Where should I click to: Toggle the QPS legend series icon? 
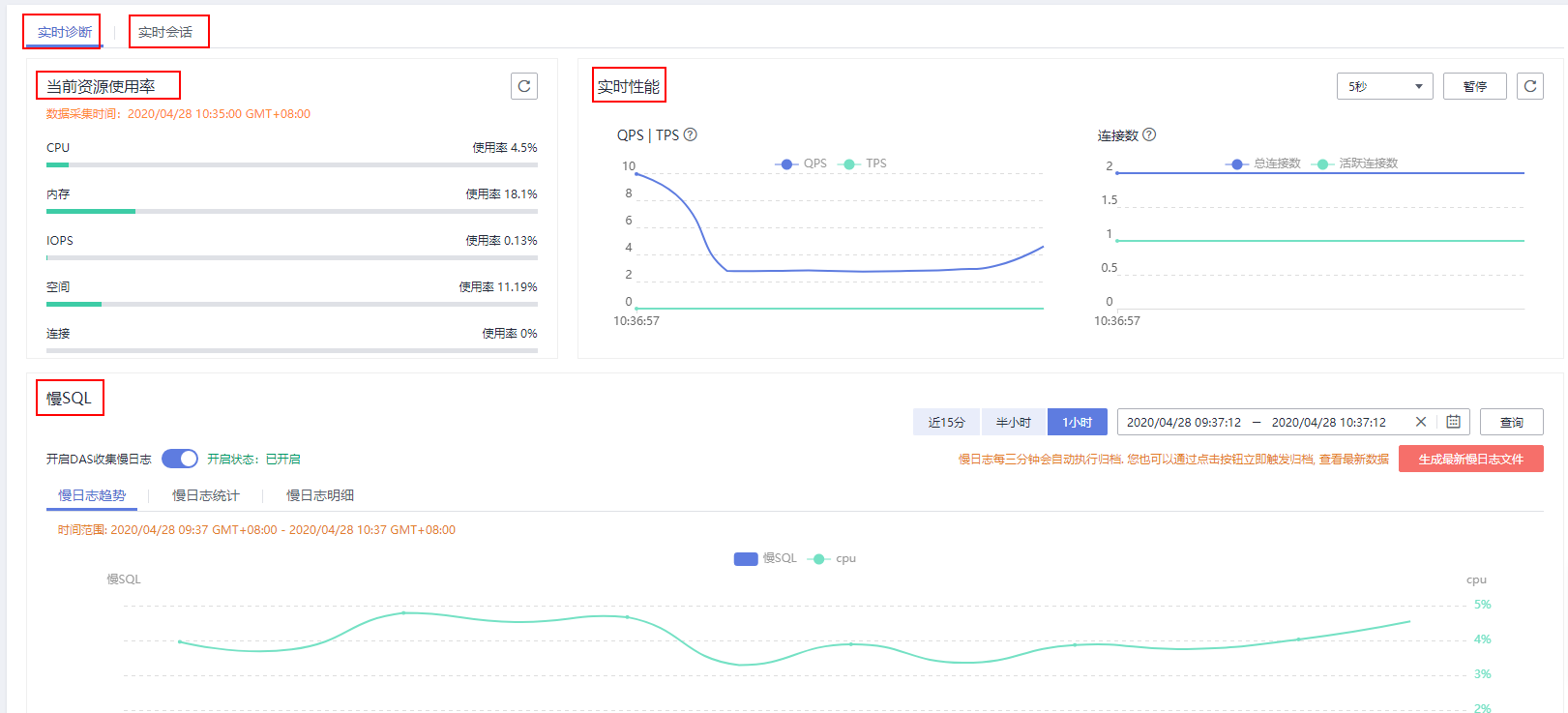(x=786, y=163)
